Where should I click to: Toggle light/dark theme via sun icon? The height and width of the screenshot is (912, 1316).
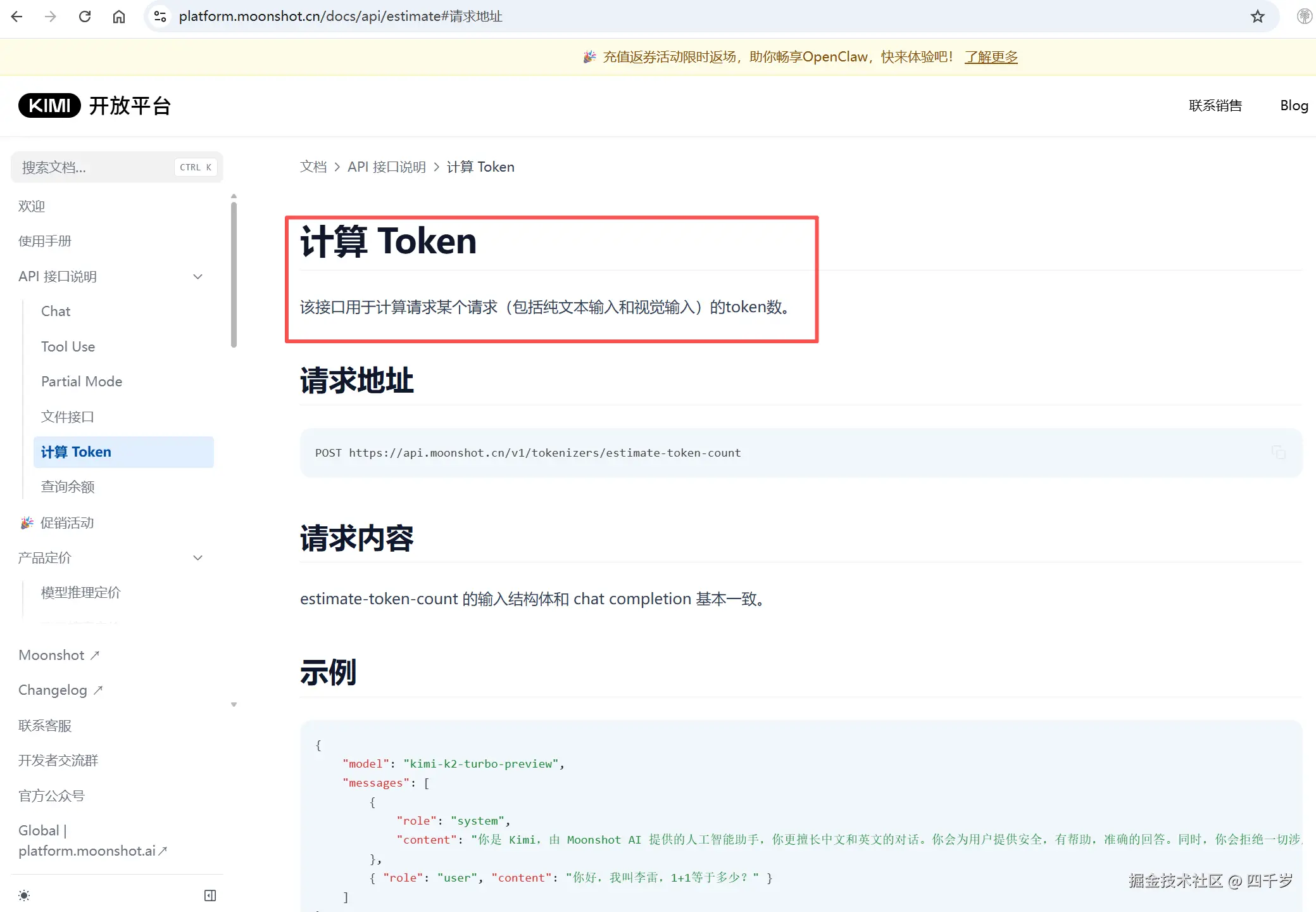(24, 895)
